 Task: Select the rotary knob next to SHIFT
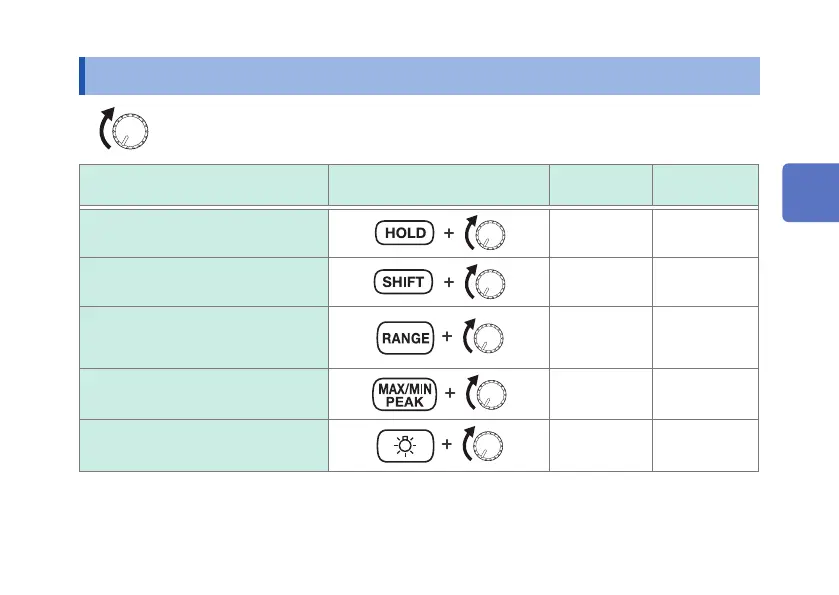pos(491,285)
